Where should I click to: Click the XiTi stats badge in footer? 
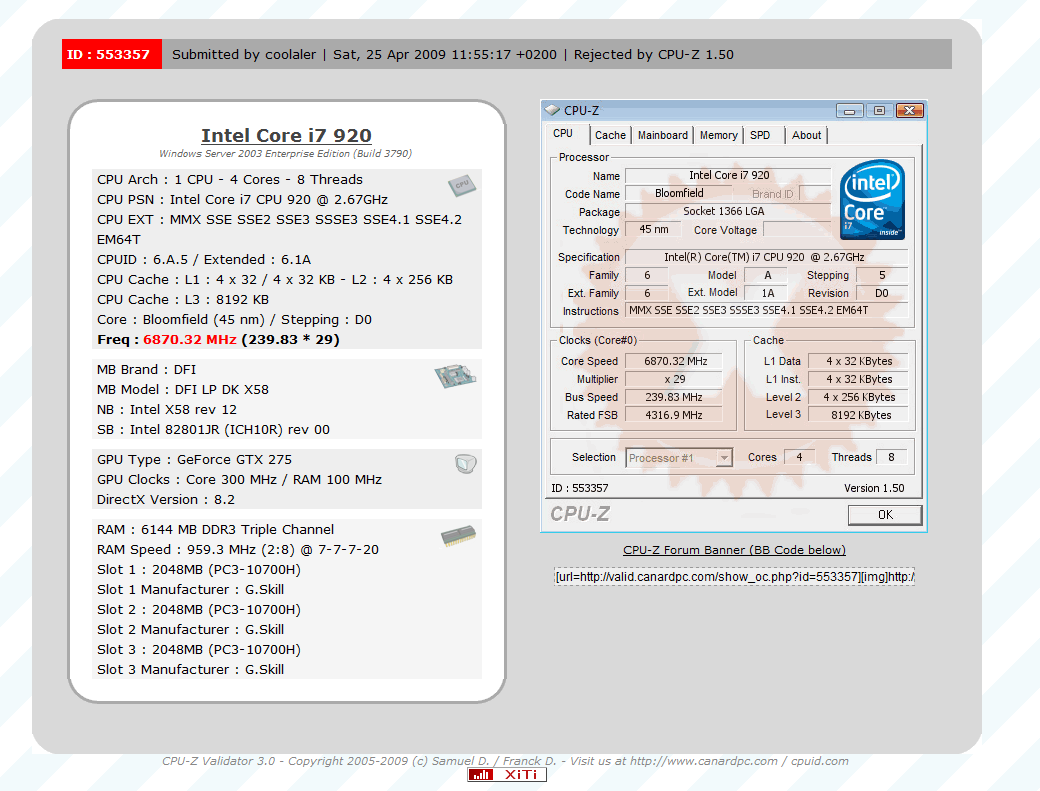(x=507, y=775)
